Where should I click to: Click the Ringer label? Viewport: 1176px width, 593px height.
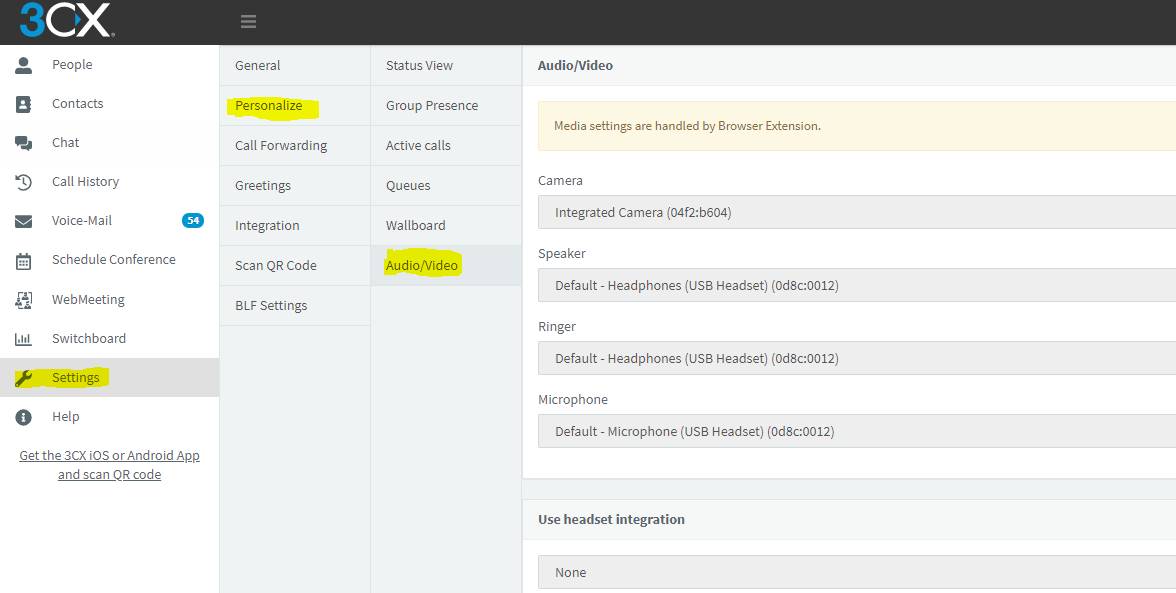click(x=557, y=326)
